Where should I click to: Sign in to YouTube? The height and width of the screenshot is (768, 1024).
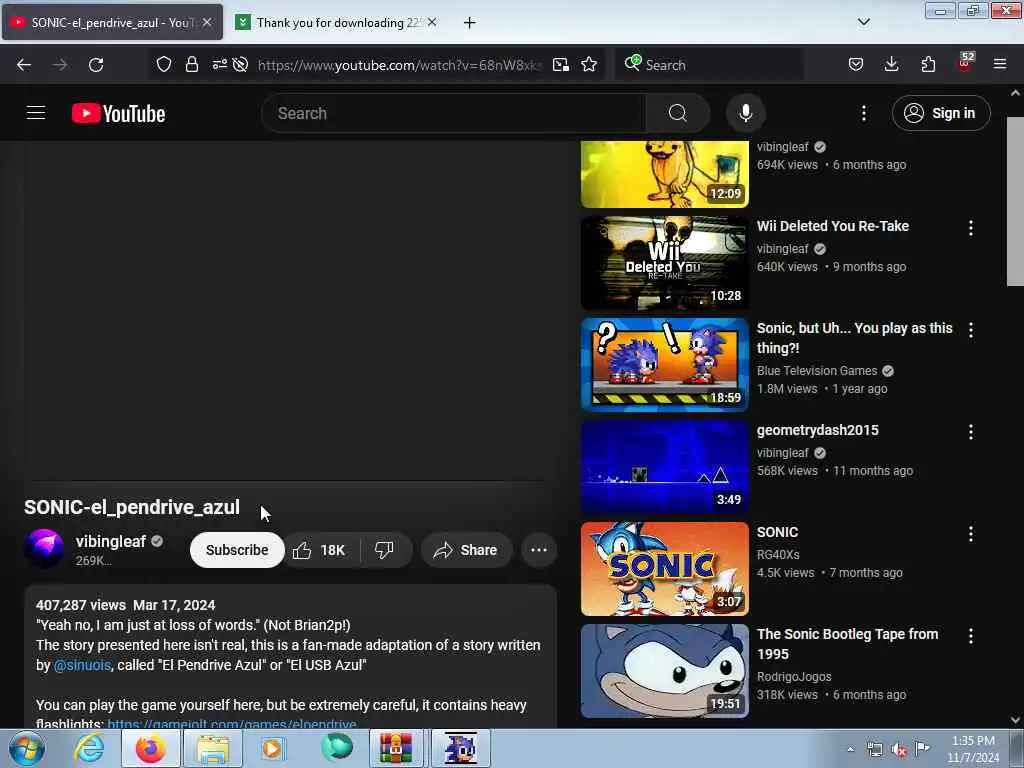pyautogui.click(x=941, y=113)
